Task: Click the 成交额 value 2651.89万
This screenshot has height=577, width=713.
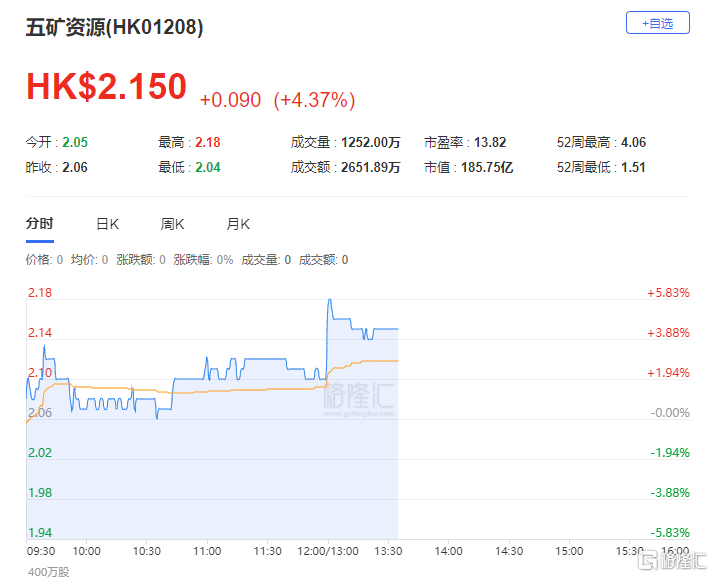Action: pos(371,167)
